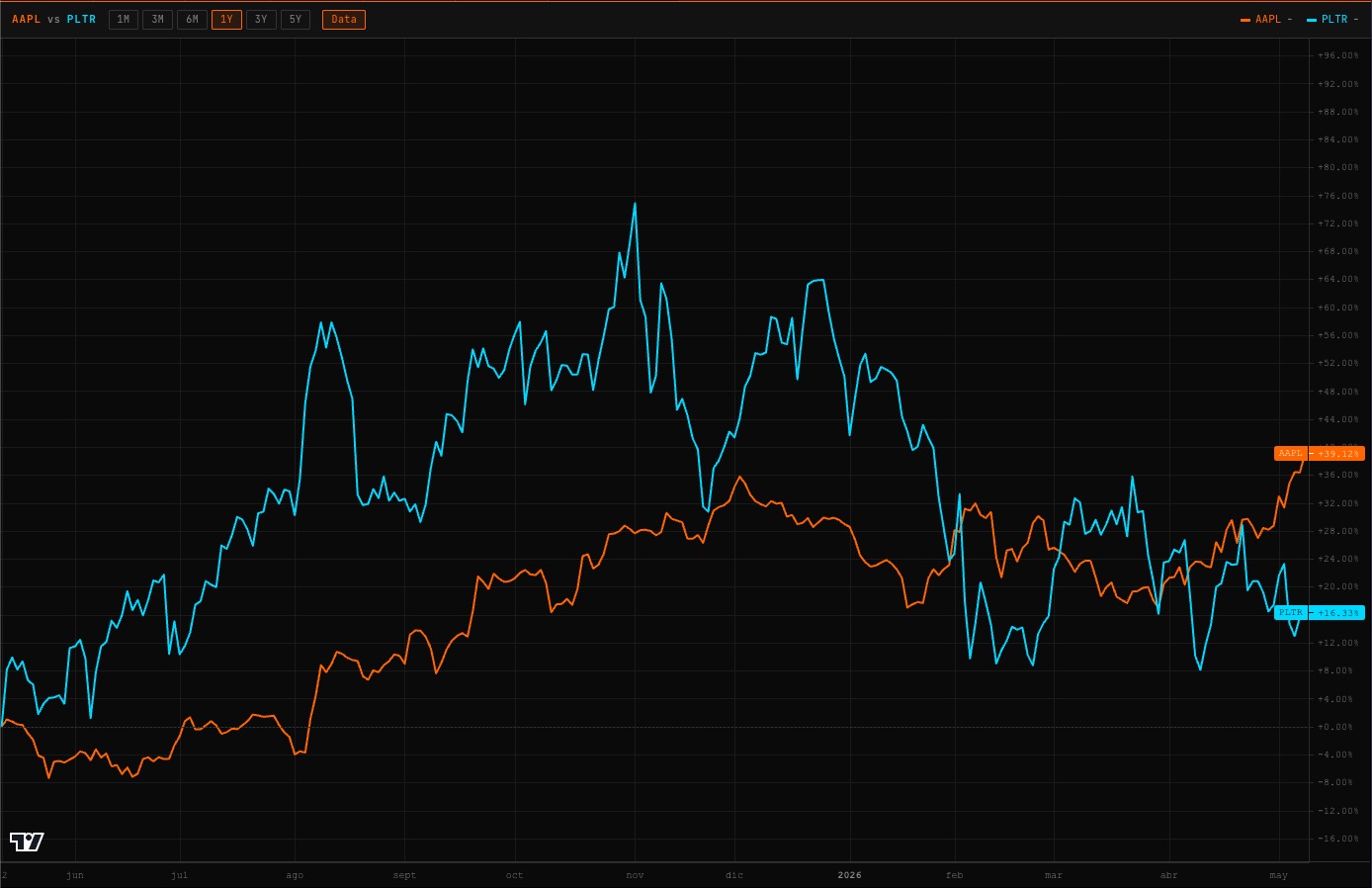The width and height of the screenshot is (1372, 888).
Task: Click the sept label on the time axis
Action: click(x=404, y=875)
